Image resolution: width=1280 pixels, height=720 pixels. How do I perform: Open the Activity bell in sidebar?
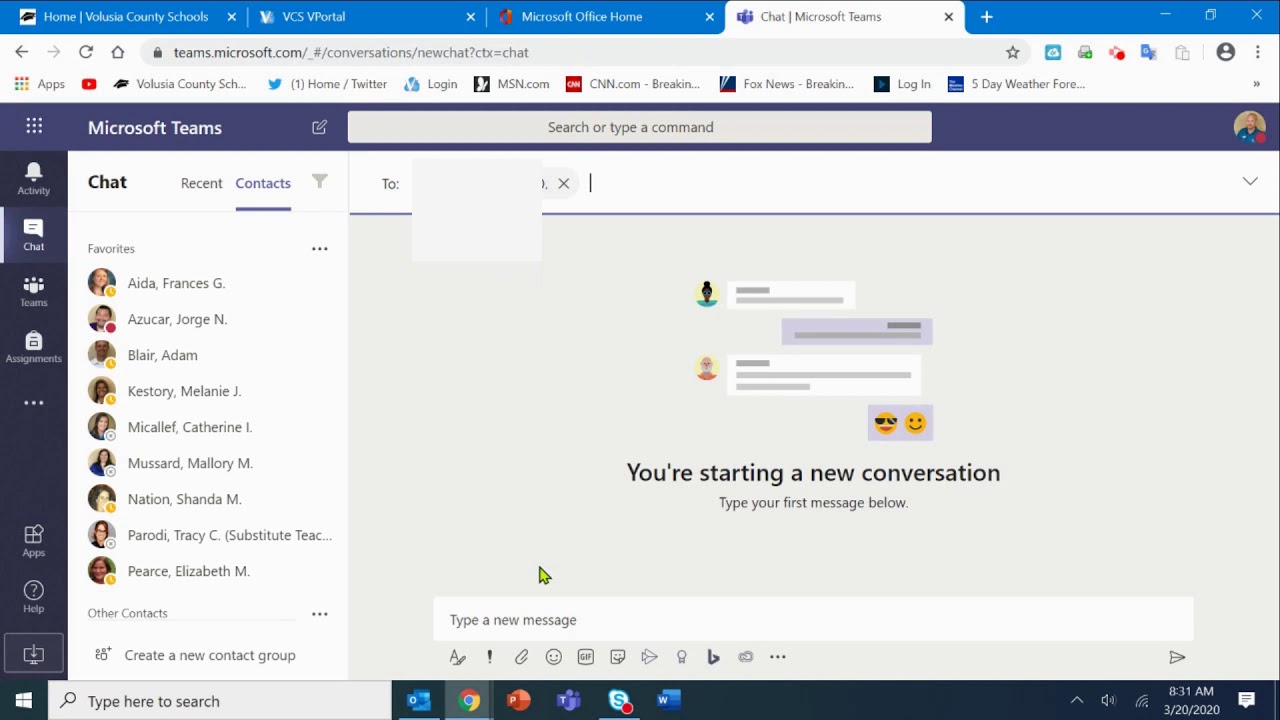pyautogui.click(x=33, y=179)
